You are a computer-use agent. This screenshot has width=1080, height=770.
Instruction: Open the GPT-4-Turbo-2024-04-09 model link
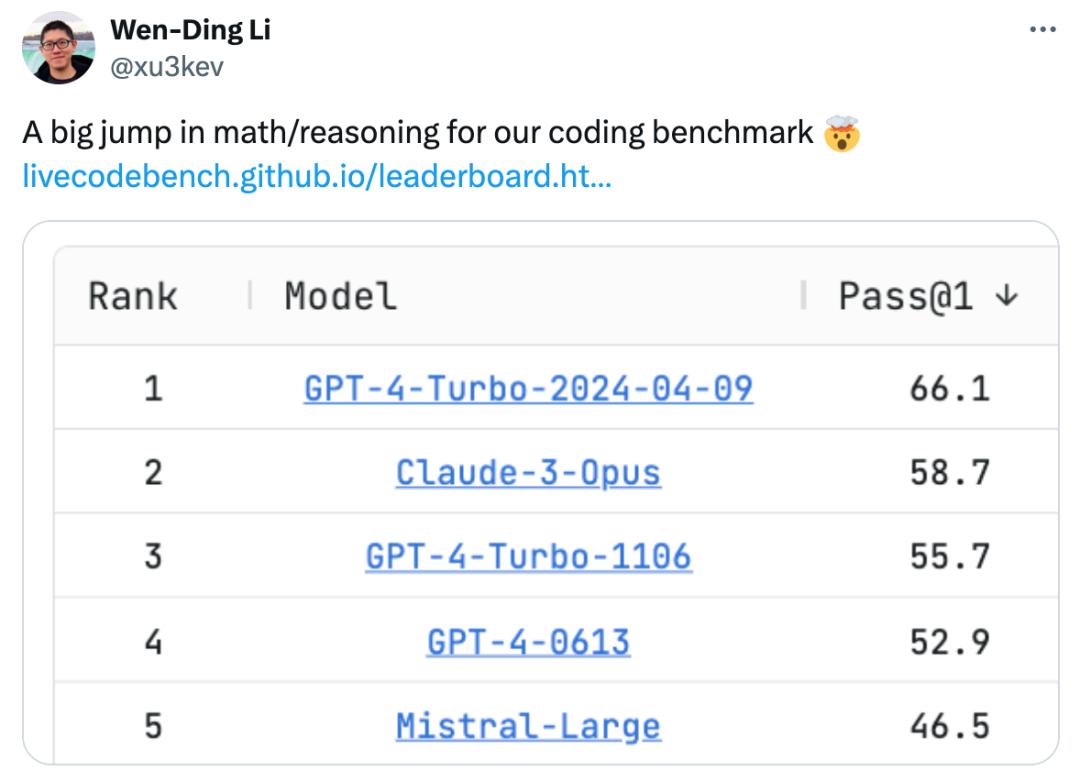click(528, 388)
